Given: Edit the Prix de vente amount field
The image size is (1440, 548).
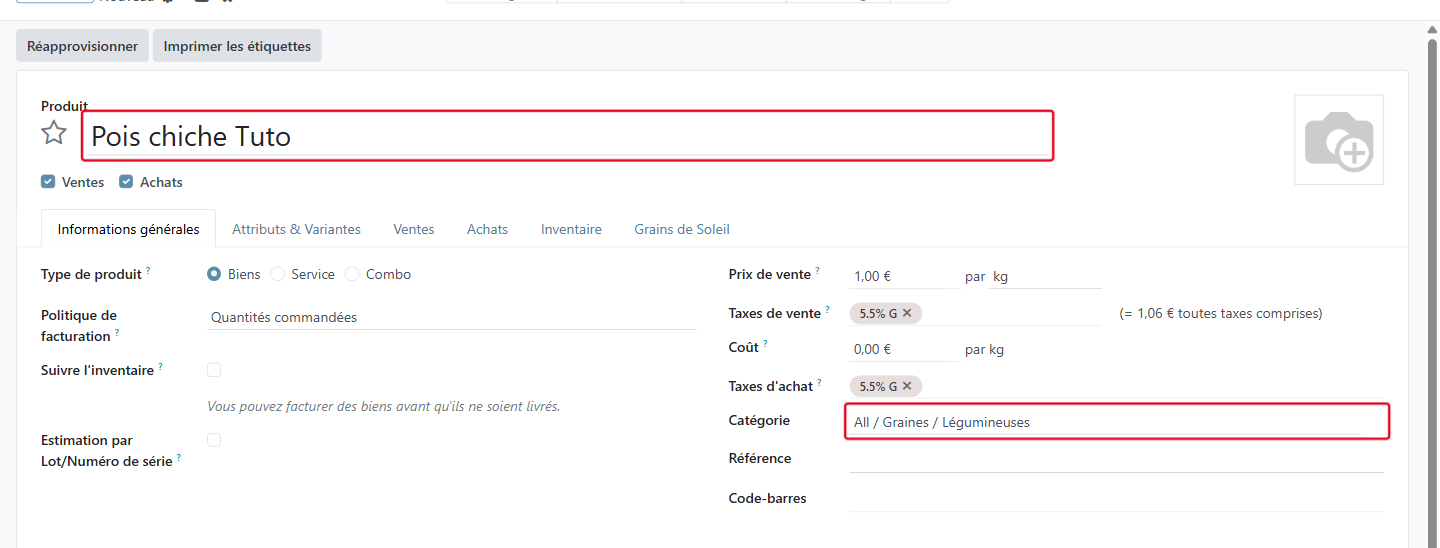Looking at the screenshot, I should (x=904, y=276).
